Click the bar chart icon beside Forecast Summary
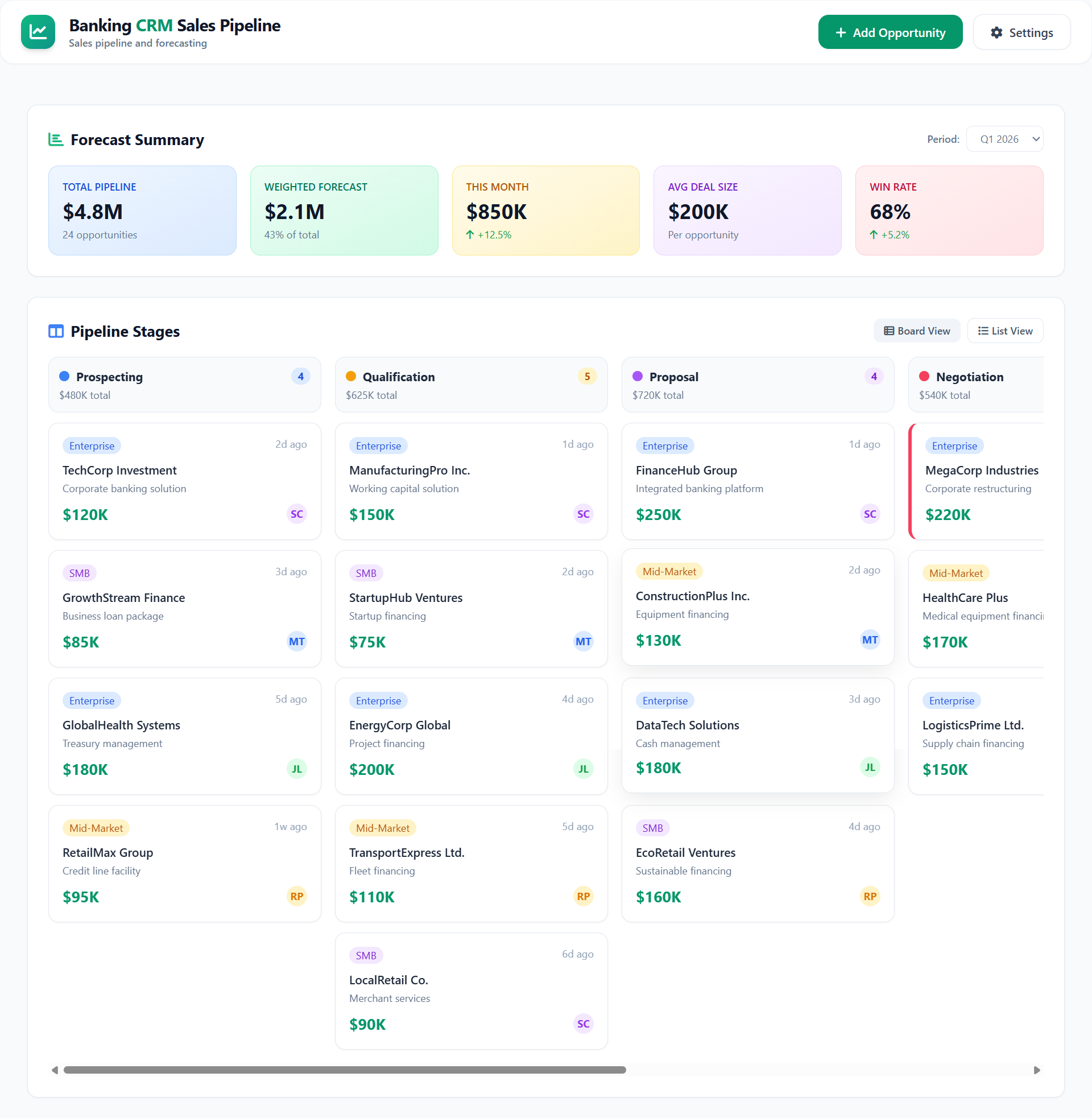 click(56, 139)
